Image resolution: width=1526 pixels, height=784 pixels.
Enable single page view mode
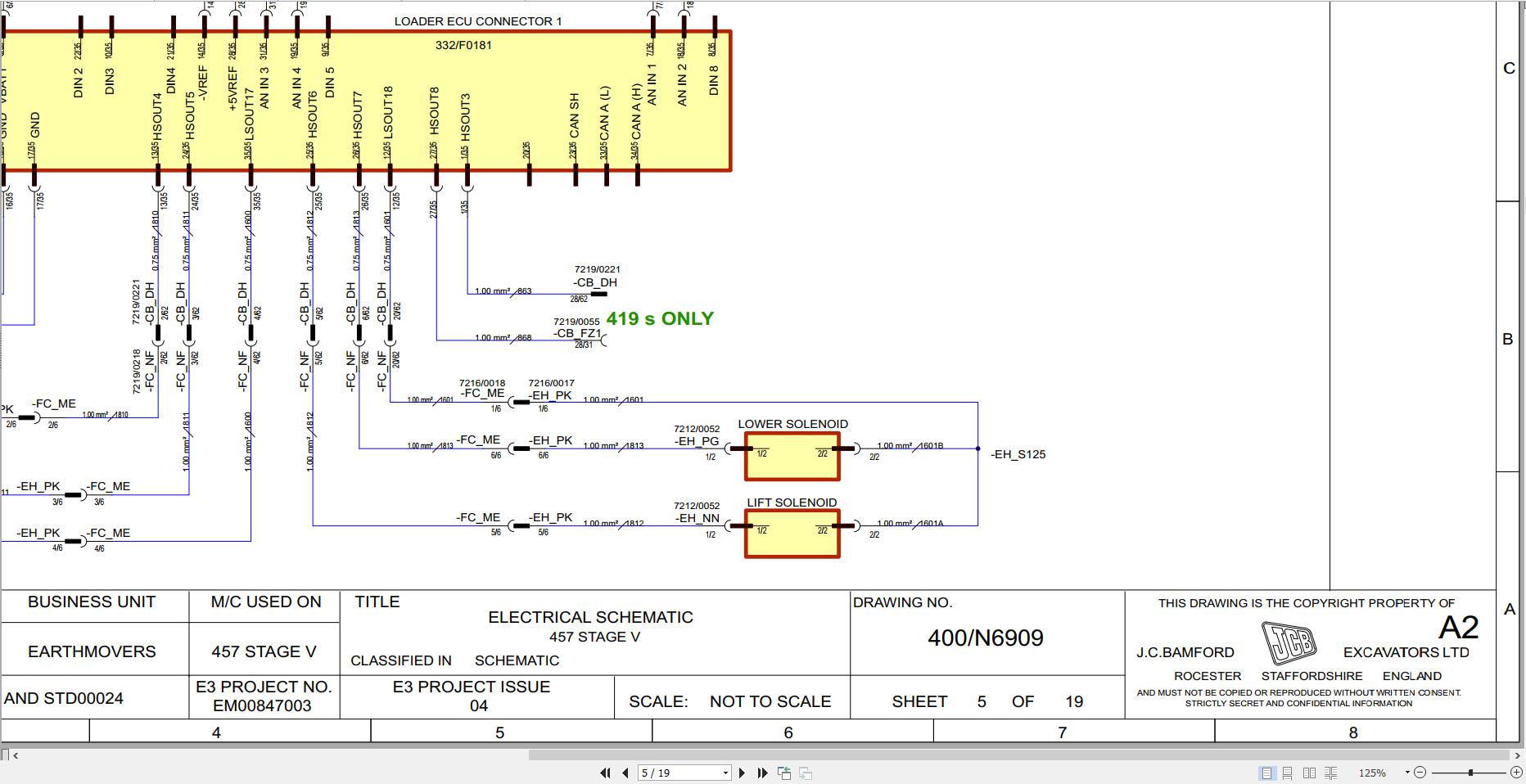pyautogui.click(x=1267, y=773)
